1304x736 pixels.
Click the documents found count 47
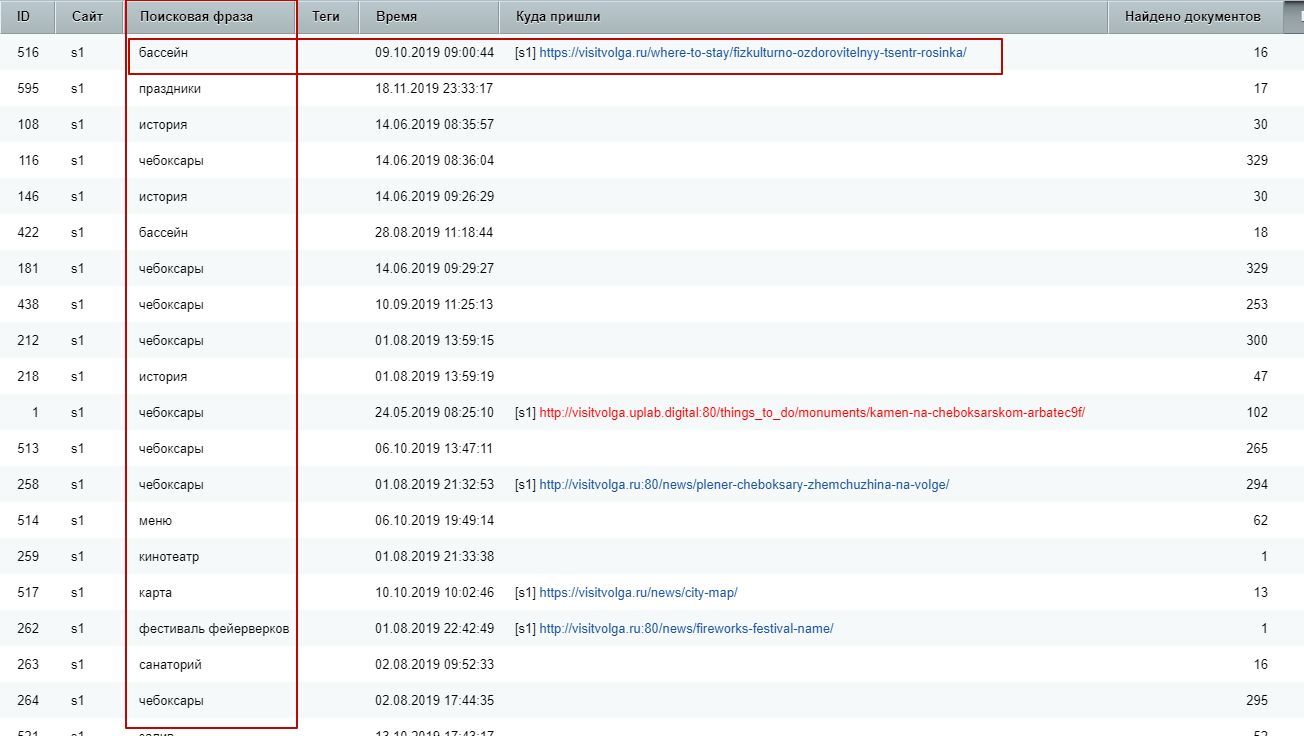coord(1260,377)
